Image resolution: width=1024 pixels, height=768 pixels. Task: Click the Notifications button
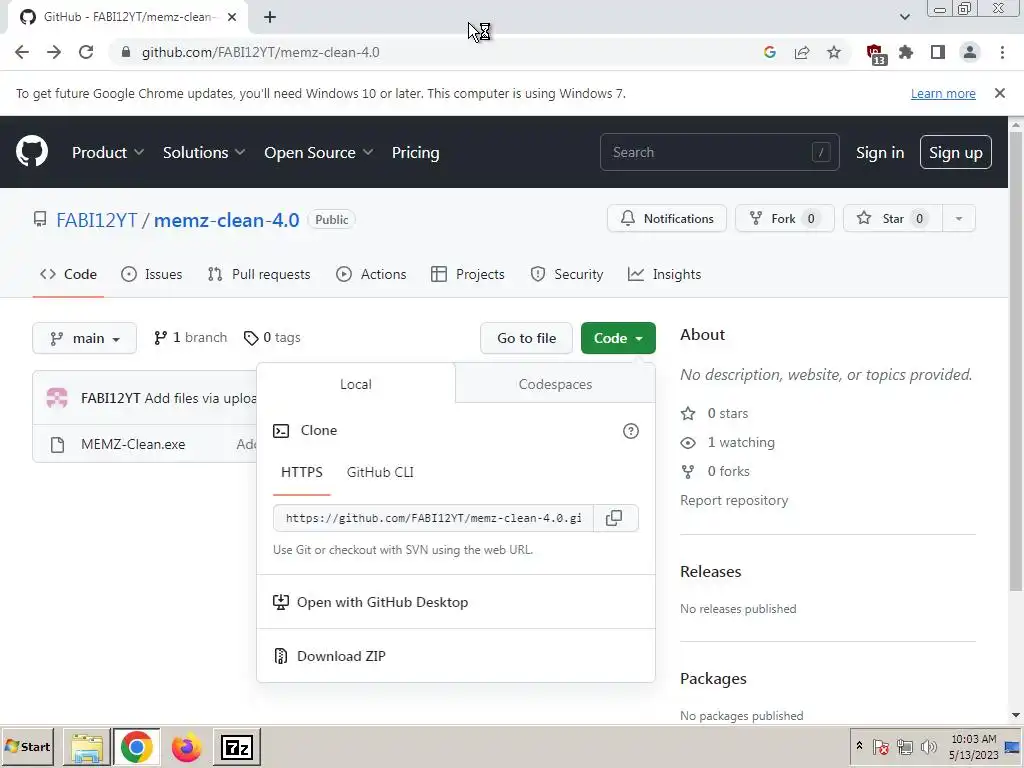pyautogui.click(x=667, y=219)
